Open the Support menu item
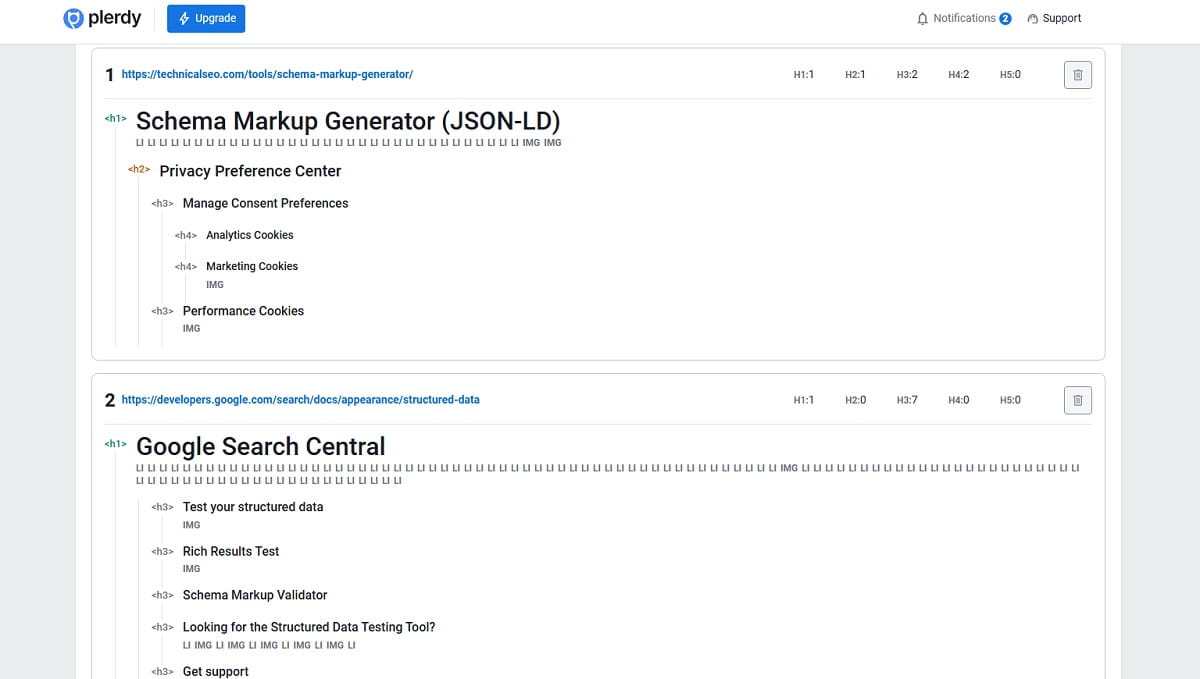 coord(1061,18)
